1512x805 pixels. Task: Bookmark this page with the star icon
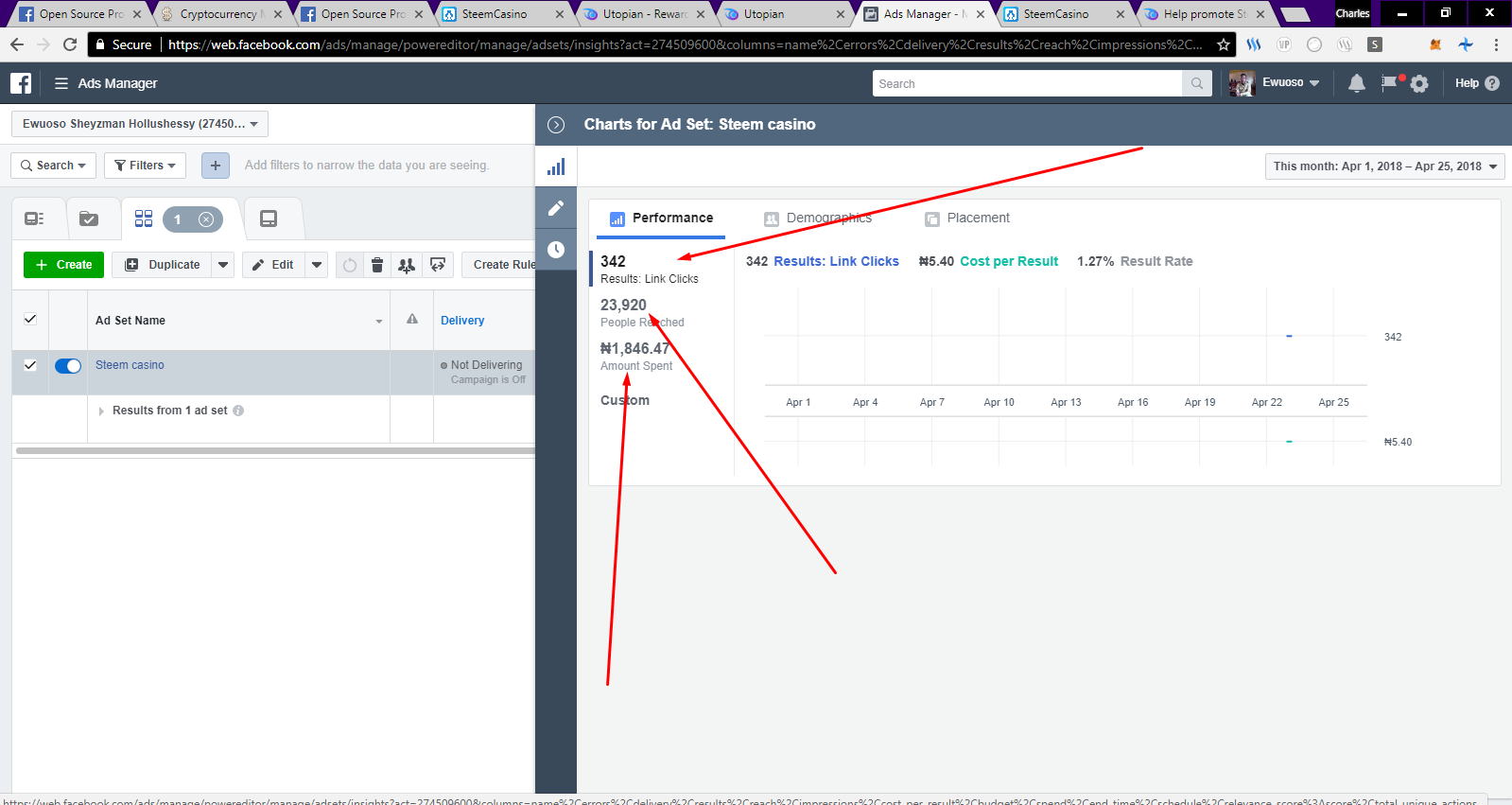[1224, 44]
